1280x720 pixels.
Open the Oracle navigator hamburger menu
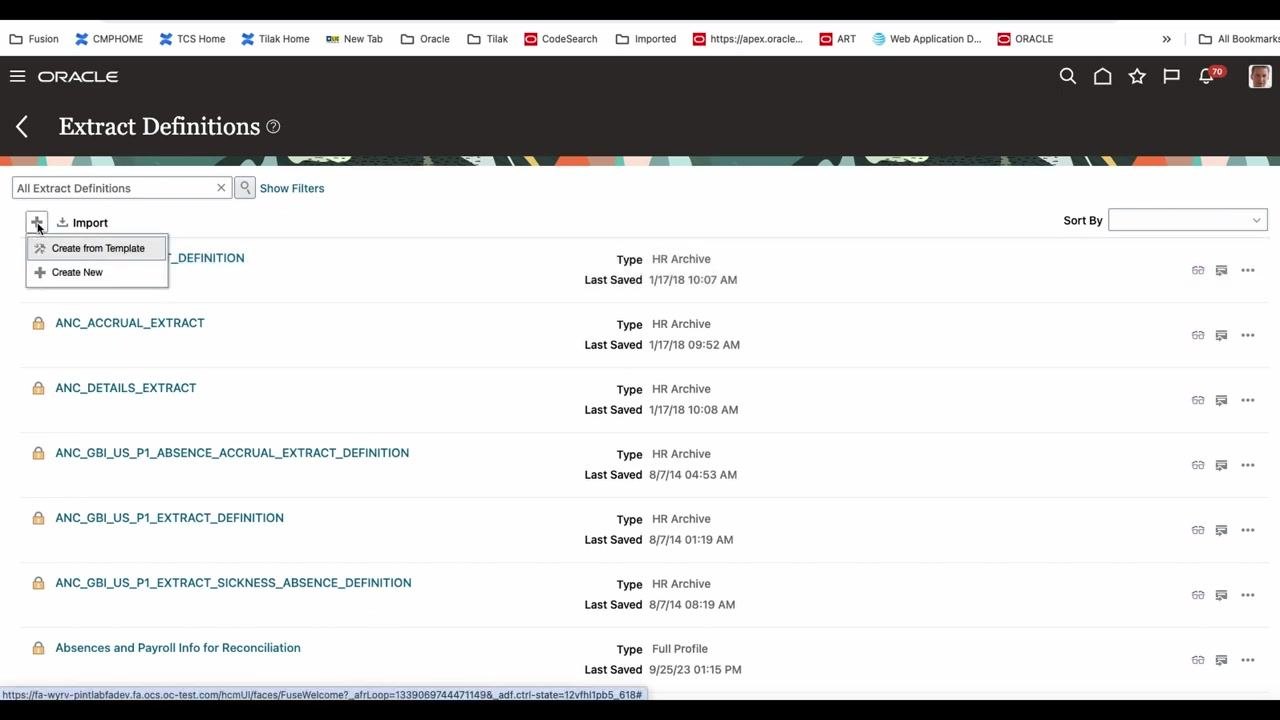(17, 76)
